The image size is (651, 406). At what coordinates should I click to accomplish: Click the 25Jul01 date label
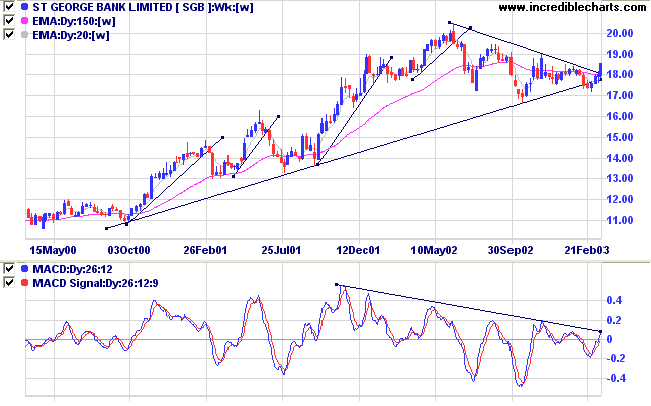click(281, 250)
